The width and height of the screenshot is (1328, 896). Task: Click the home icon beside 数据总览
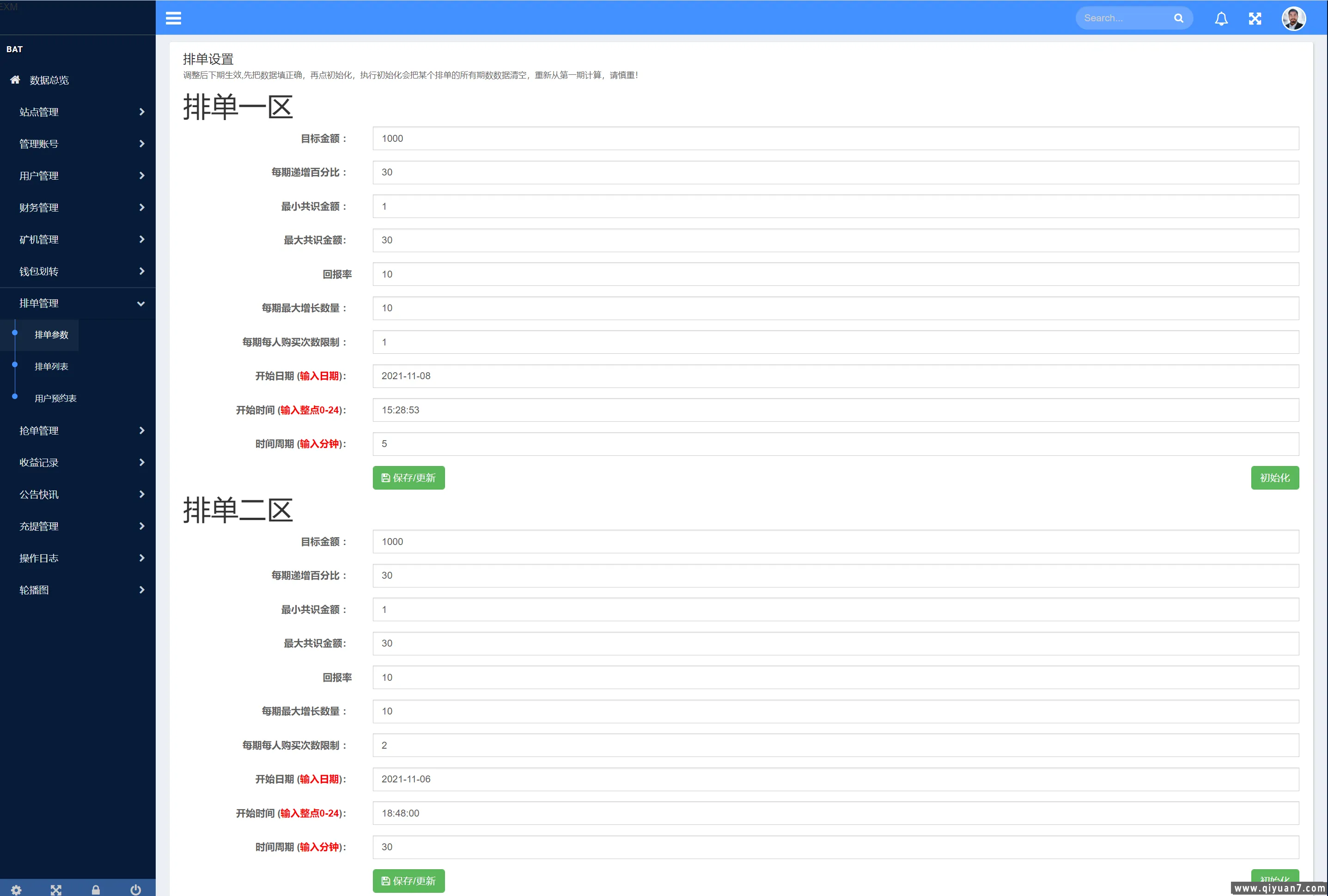(x=15, y=80)
